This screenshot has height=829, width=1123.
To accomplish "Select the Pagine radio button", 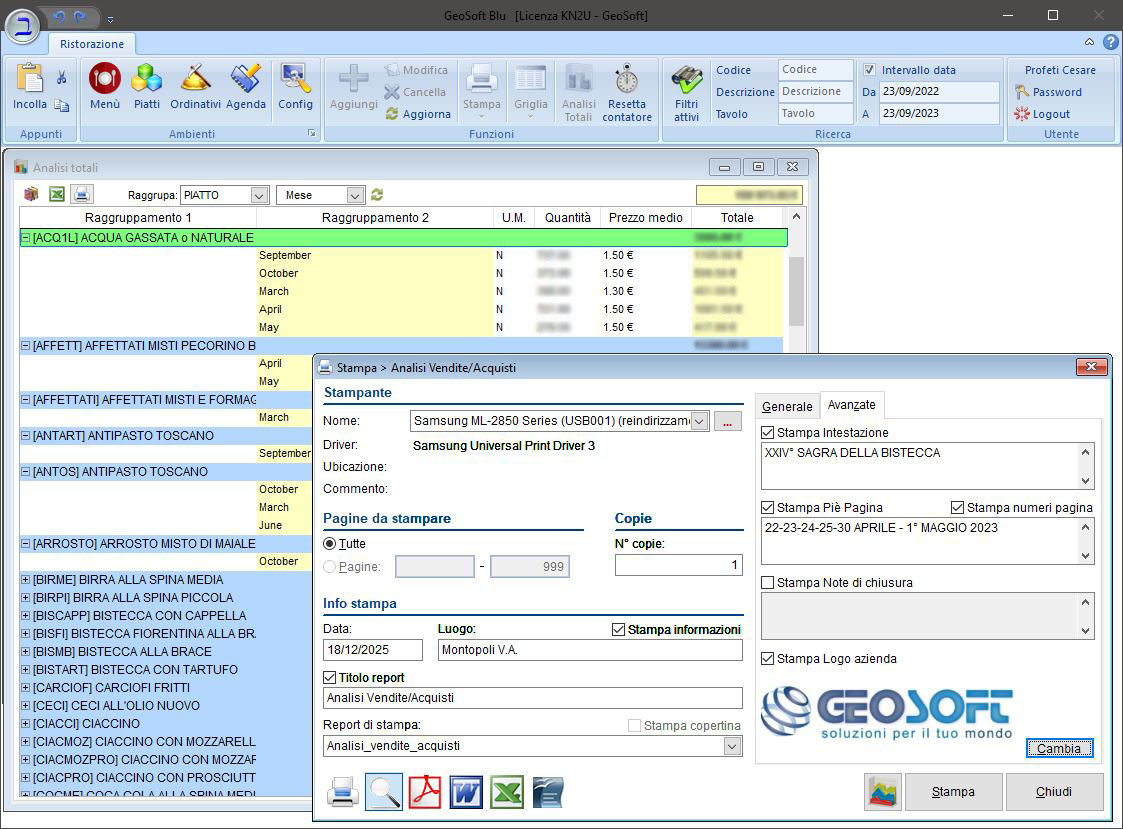I will (x=330, y=567).
